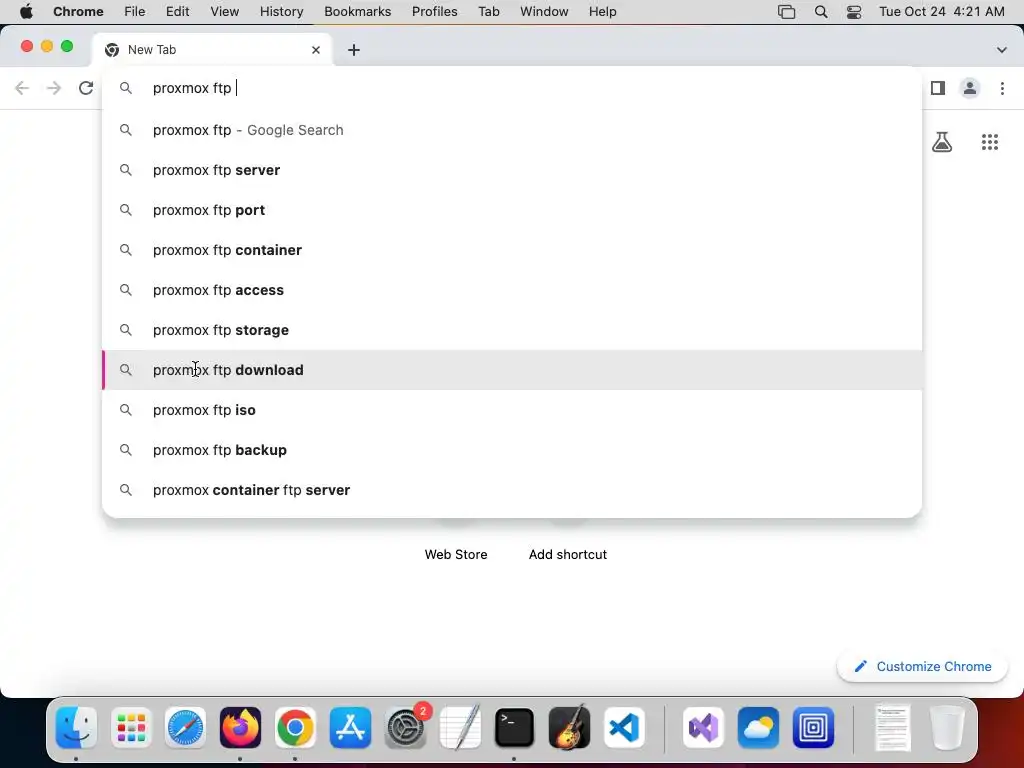Viewport: 1024px width, 768px height.
Task: Open the Chrome application menu
Action: click(x=78, y=12)
